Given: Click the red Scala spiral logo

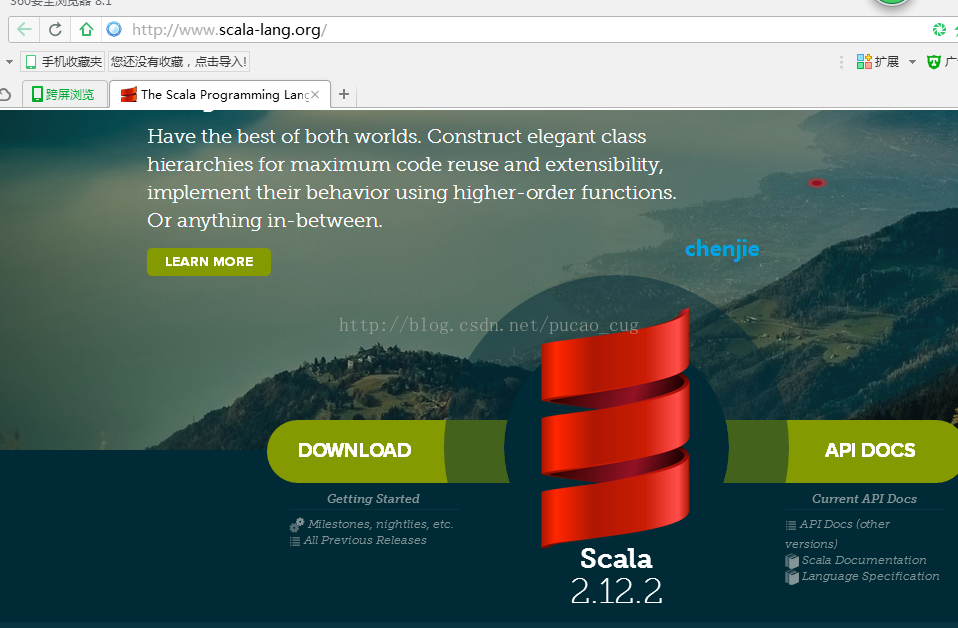Looking at the screenshot, I should [x=615, y=428].
